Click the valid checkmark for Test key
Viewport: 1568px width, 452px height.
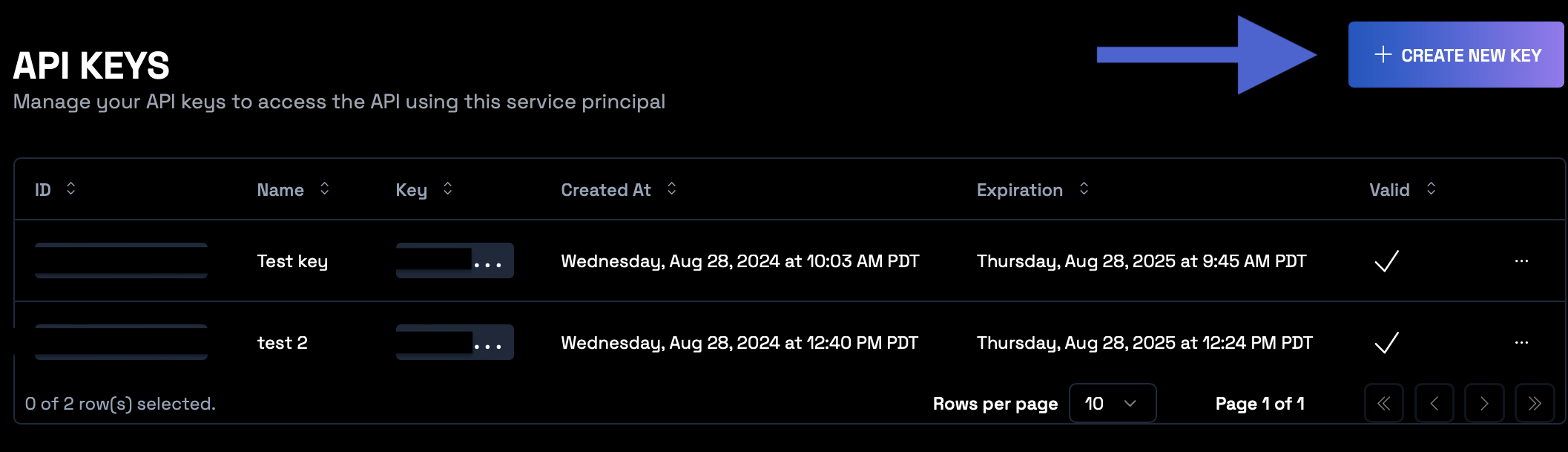(x=1386, y=261)
